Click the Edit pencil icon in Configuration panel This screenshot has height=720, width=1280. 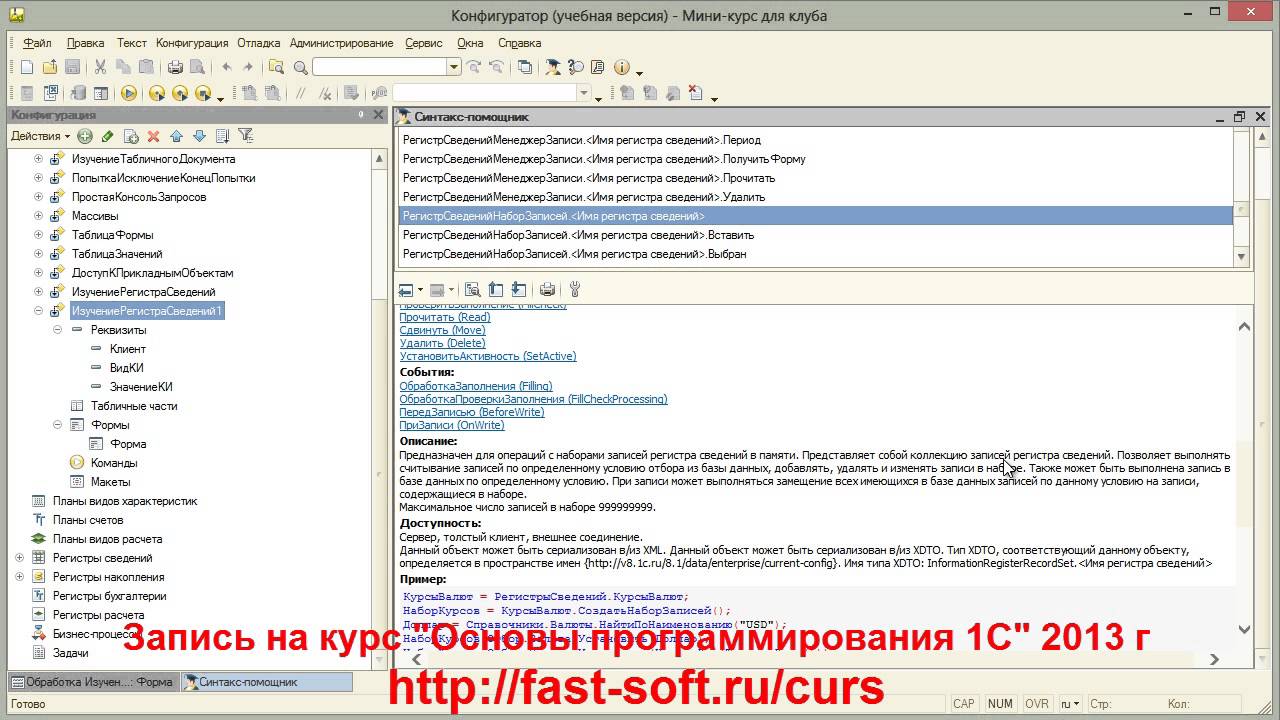pyautogui.click(x=108, y=136)
